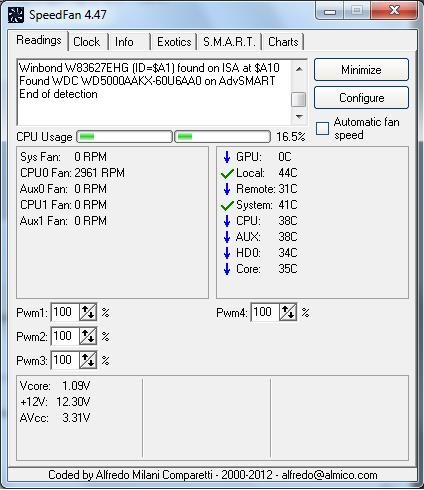Switch to the Clock tab
The height and width of the screenshot is (490, 424).
point(86,42)
